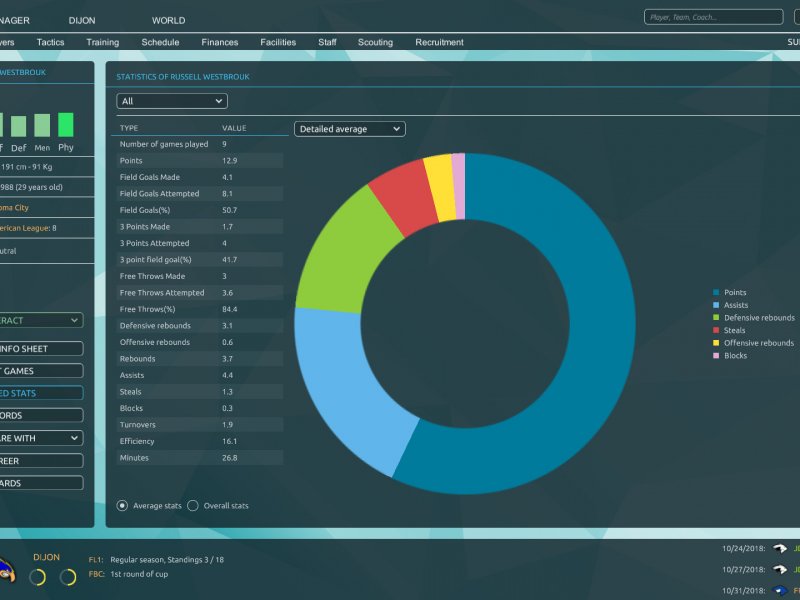The image size is (800, 600).
Task: Open the compare with dropdown in the left panel
Action: click(x=40, y=438)
